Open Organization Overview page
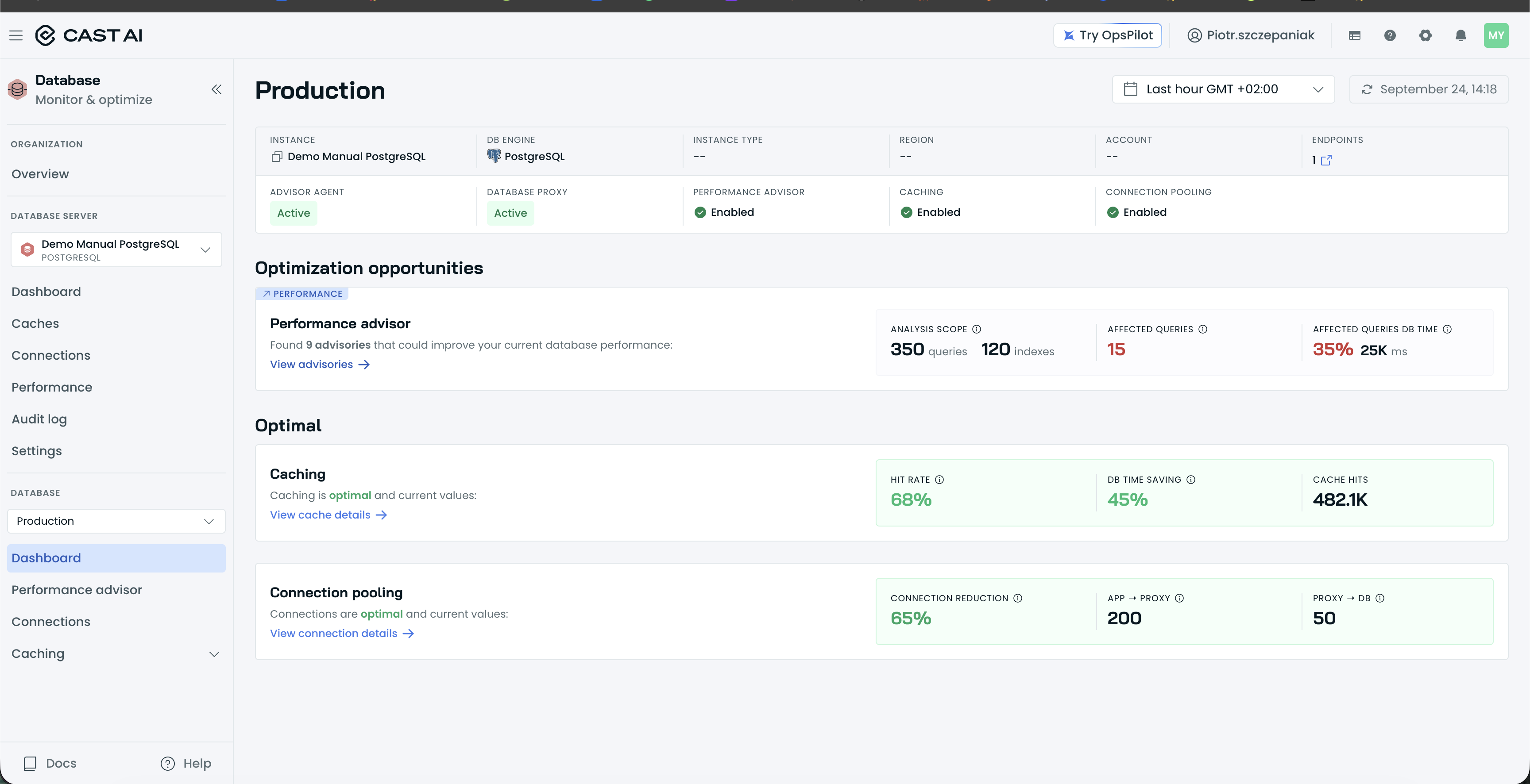The image size is (1530, 784). pos(40,174)
